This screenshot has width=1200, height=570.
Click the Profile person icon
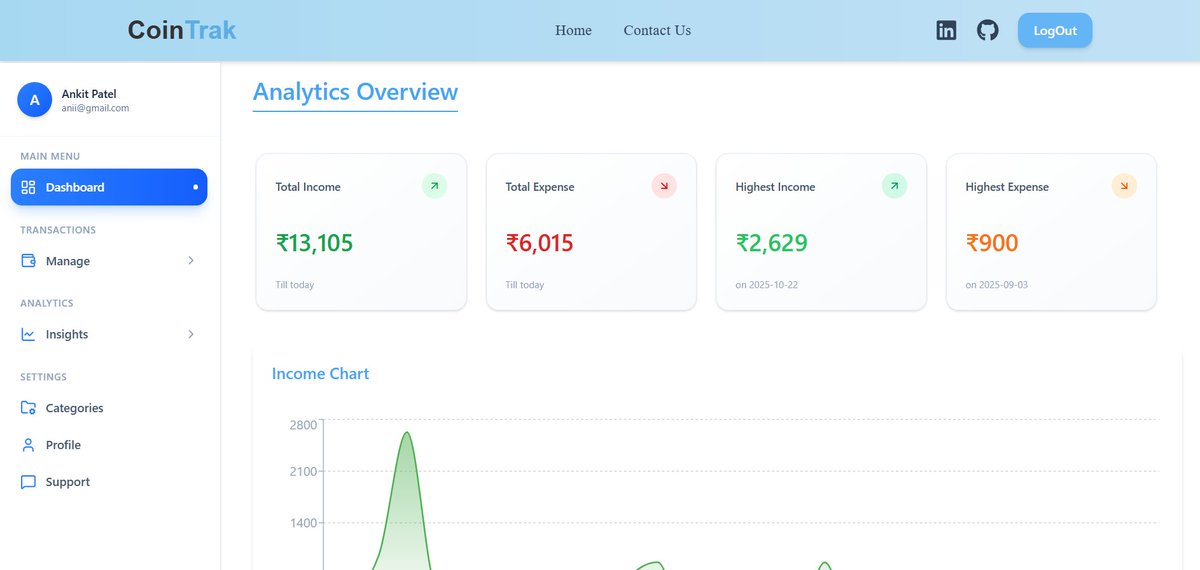[28, 445]
